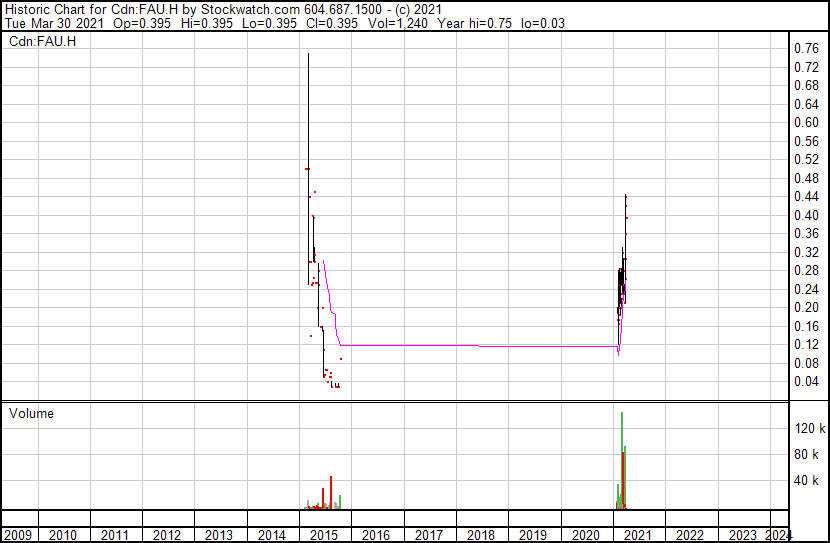
Task: Click the 2013 year label
Action: point(219,535)
